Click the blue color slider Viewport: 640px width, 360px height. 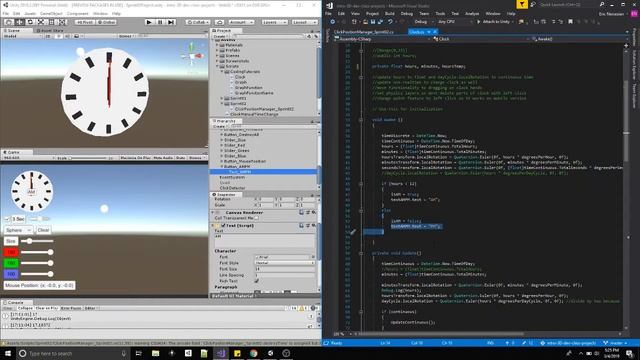click(x=37, y=274)
